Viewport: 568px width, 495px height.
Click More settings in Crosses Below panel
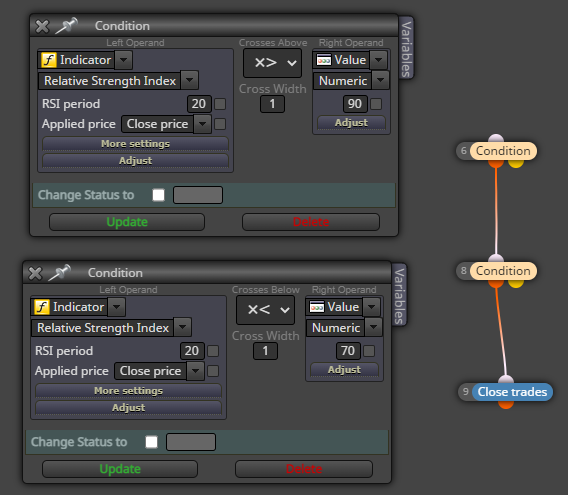(129, 391)
